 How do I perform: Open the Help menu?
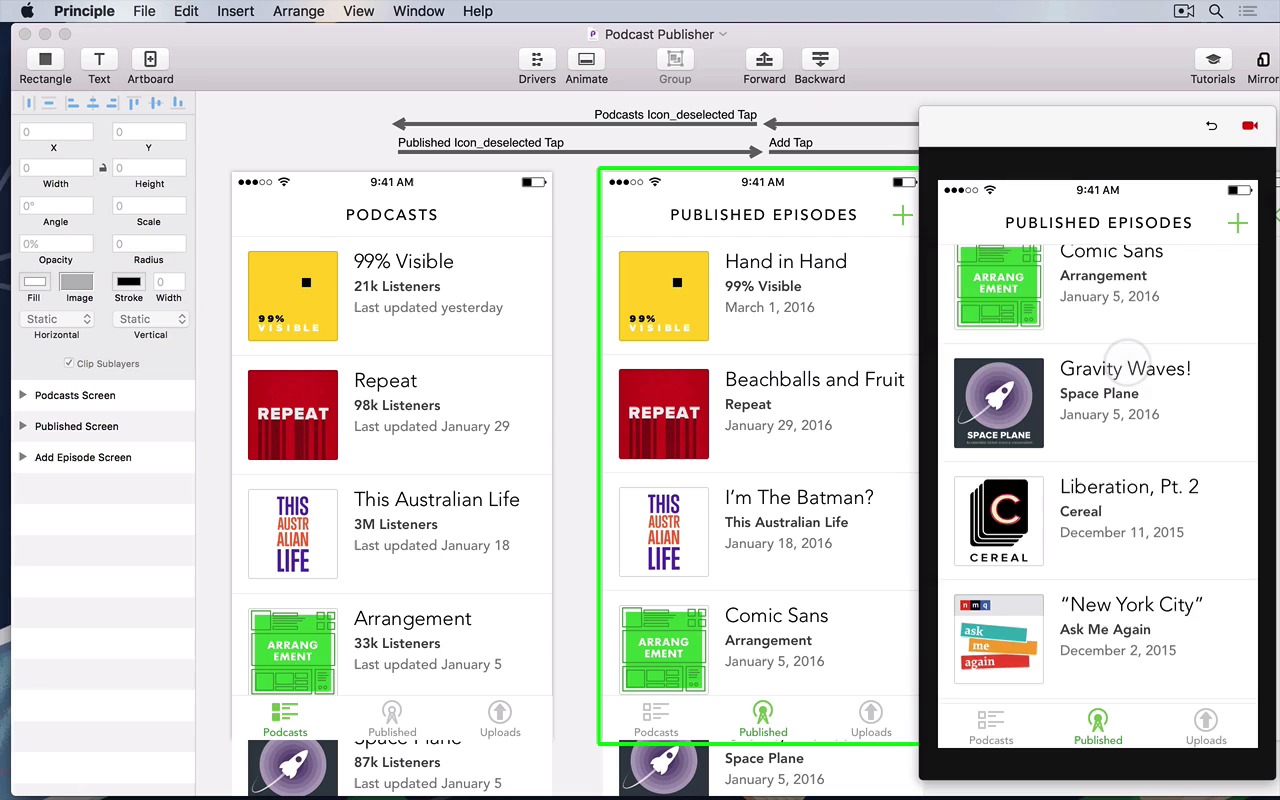point(477,11)
